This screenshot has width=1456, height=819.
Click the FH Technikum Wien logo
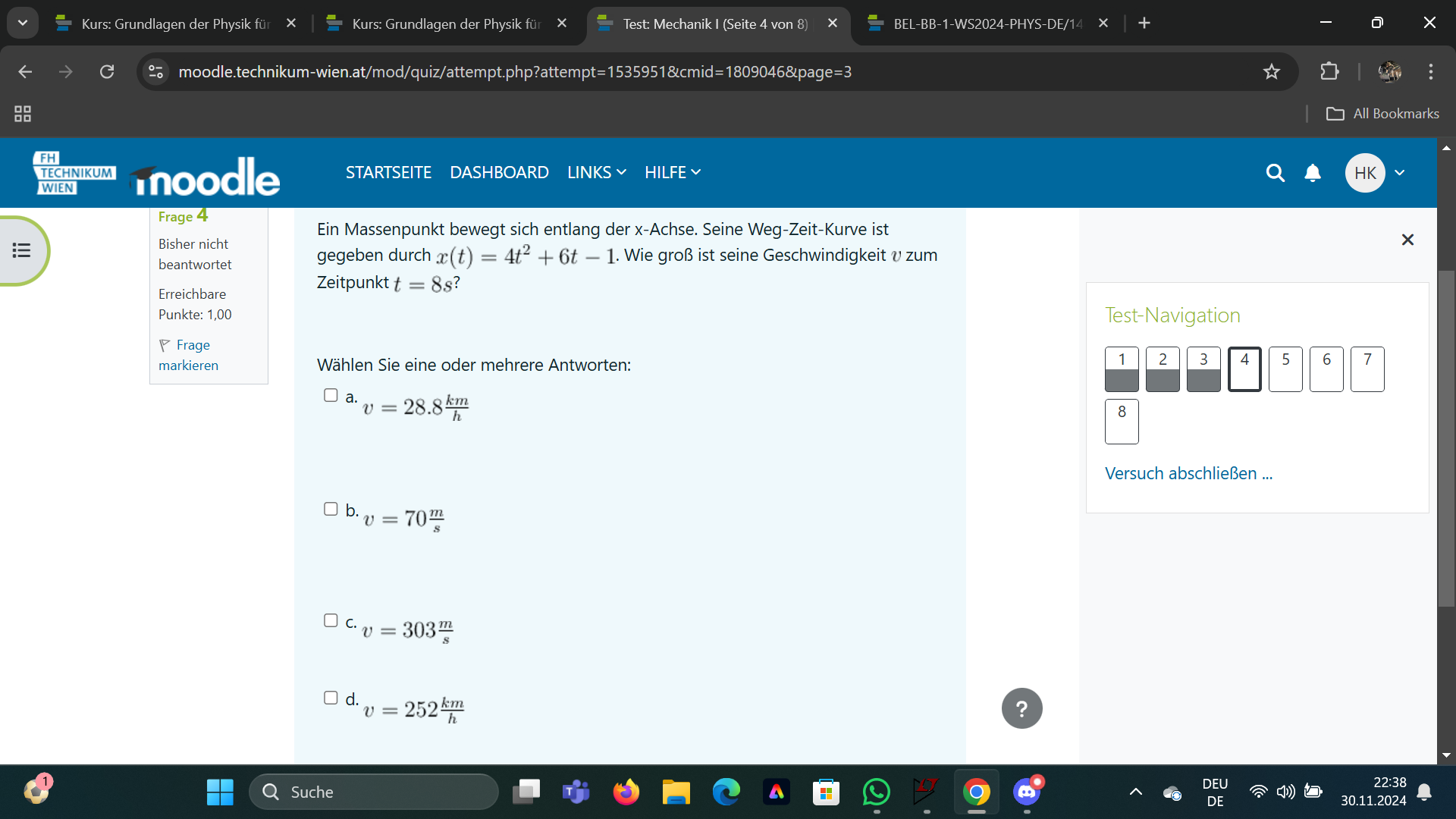pos(74,173)
